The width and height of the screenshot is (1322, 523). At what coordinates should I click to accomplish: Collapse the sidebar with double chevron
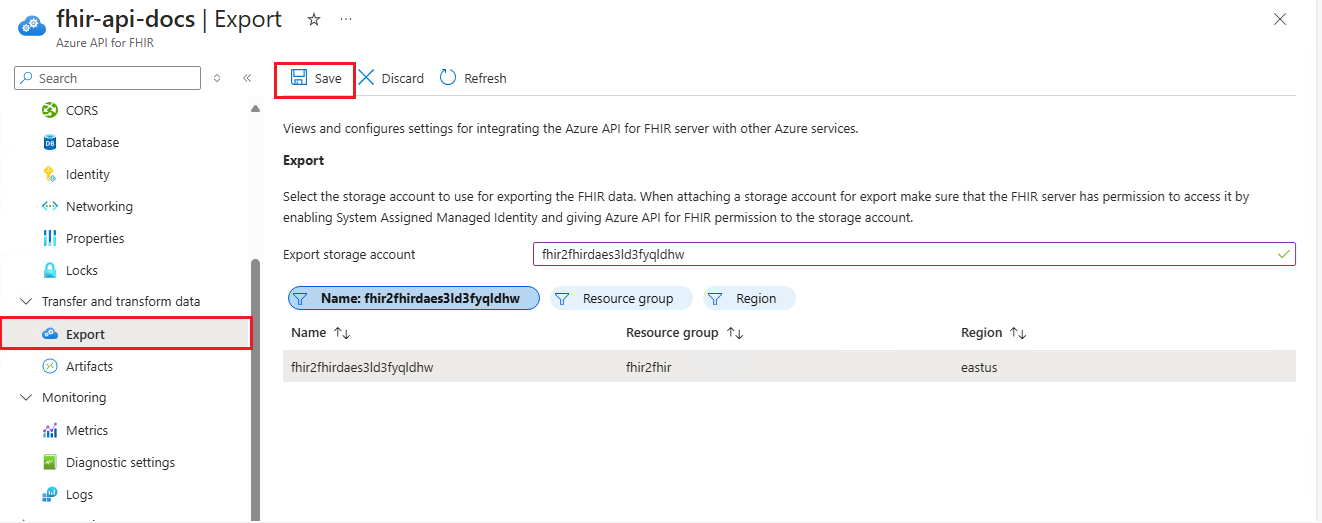(x=247, y=78)
